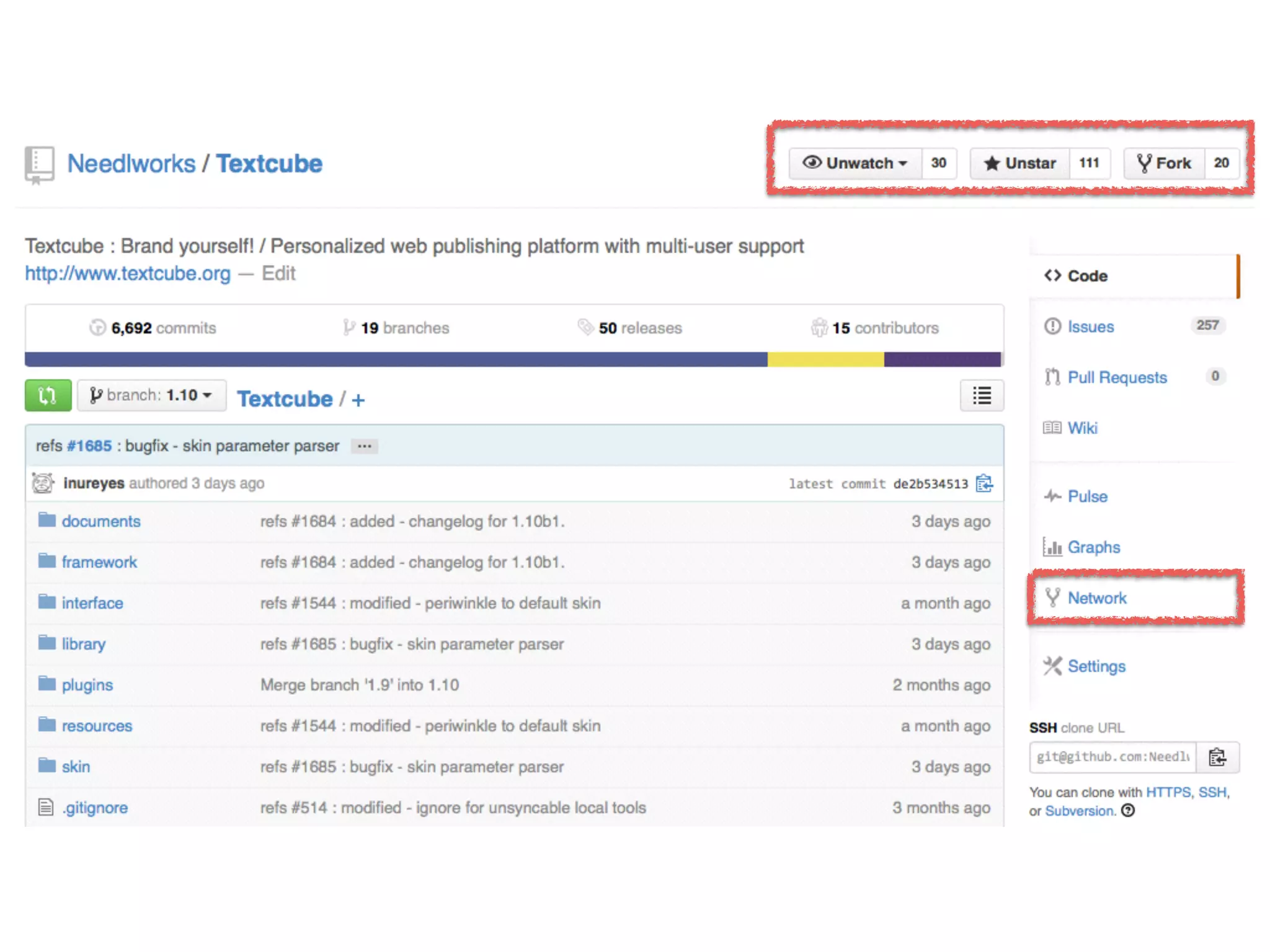The image size is (1270, 952).
Task: Fork the Textcube repository
Action: tap(1165, 164)
